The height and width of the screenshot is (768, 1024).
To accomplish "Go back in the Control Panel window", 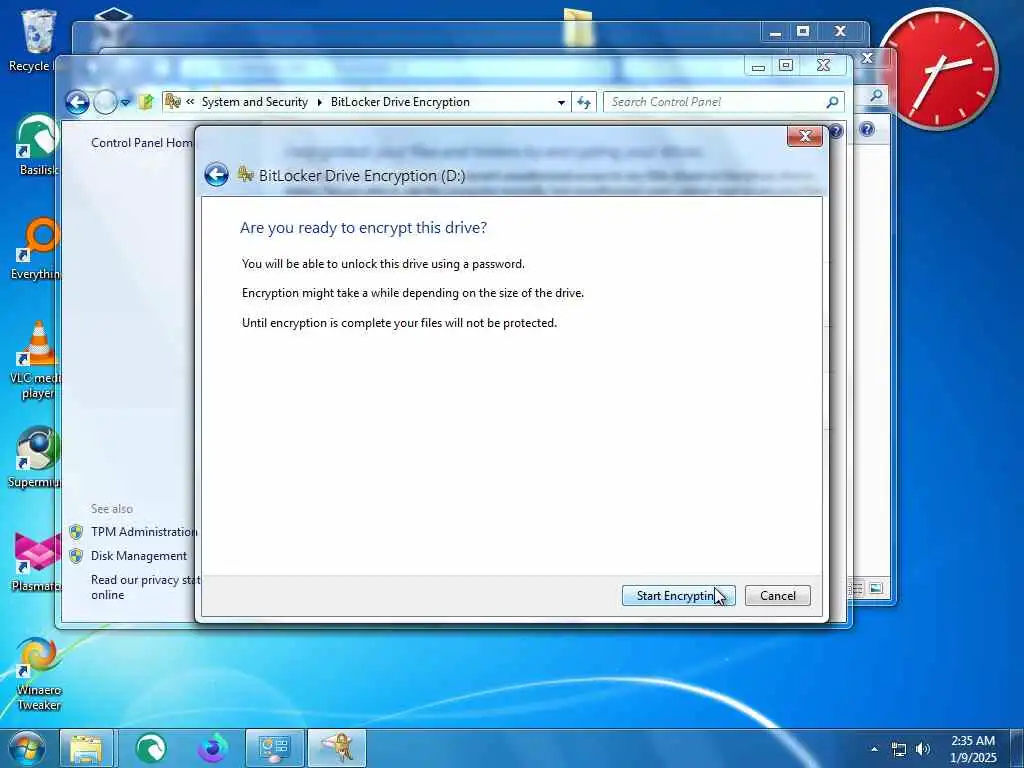I will click(77, 102).
